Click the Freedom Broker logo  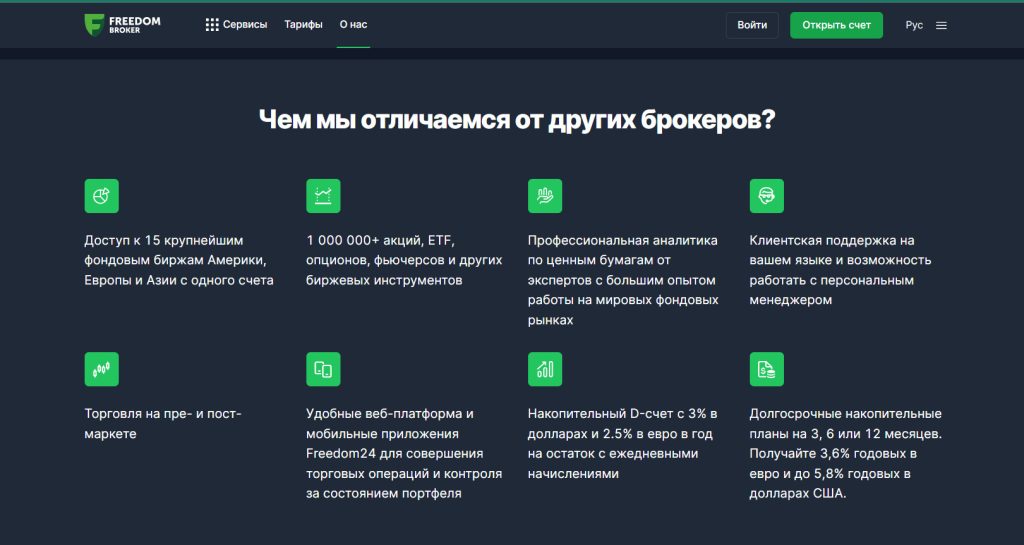pos(123,25)
